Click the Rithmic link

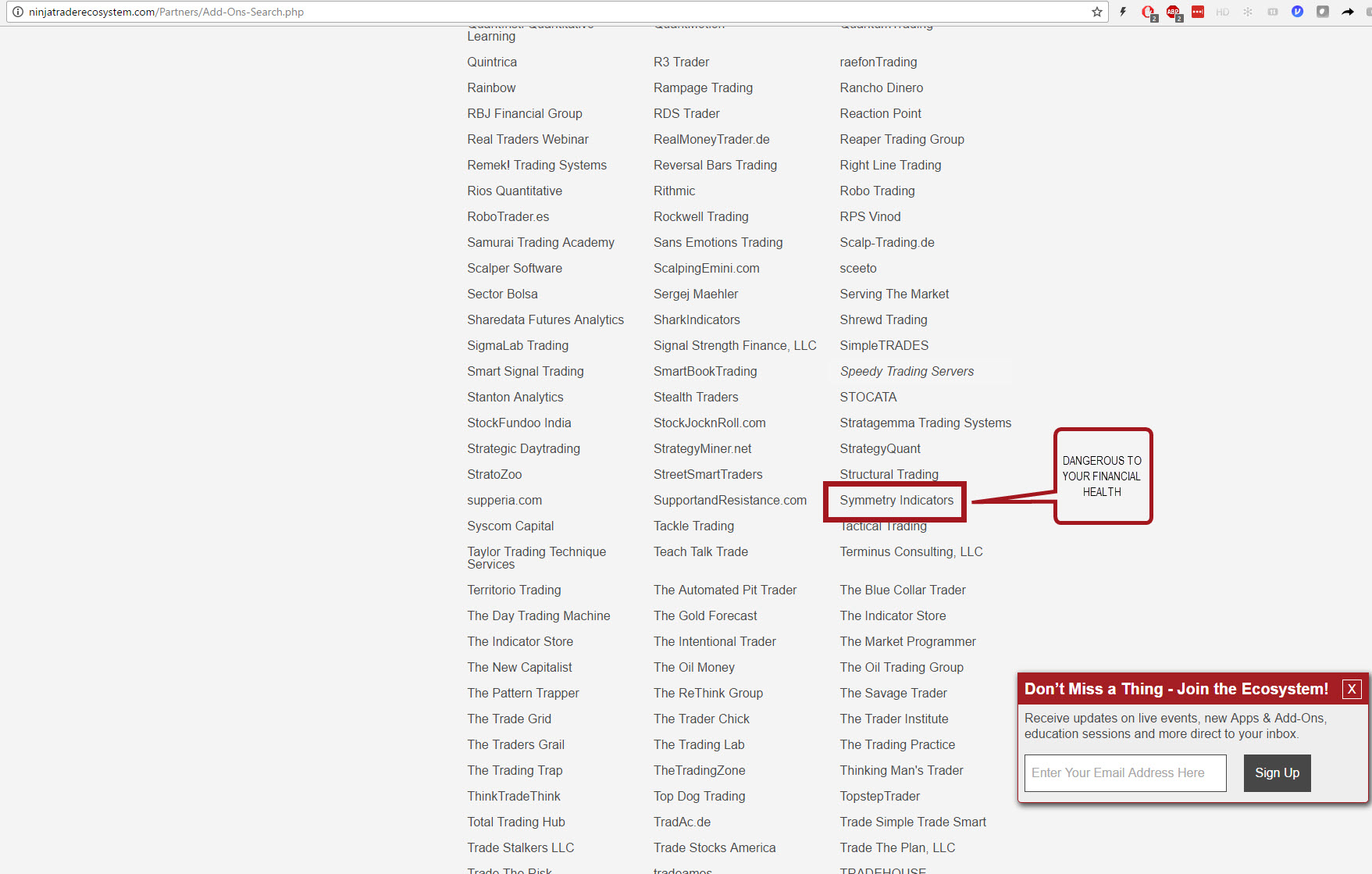tap(675, 191)
